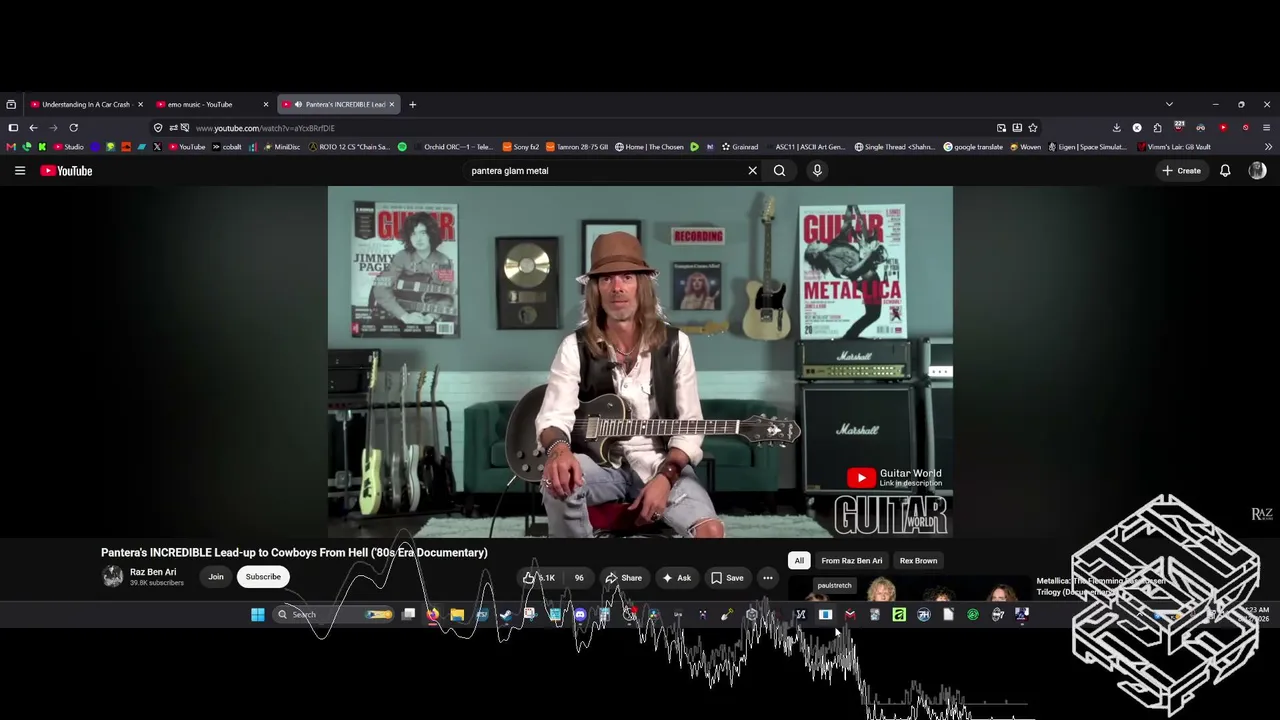Open the X bookmark icon

pos(157,147)
